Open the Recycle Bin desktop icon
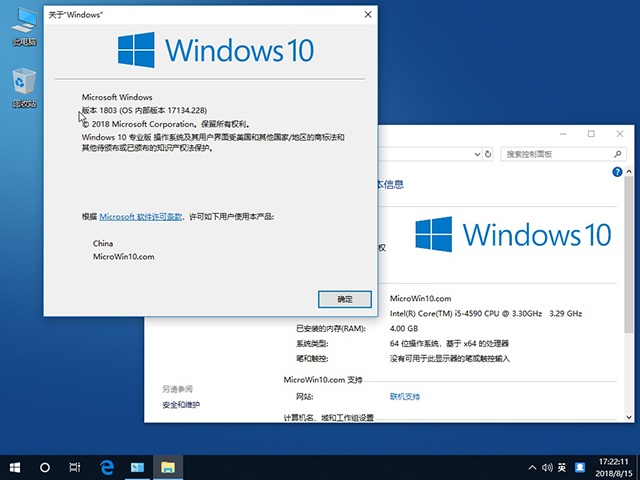Viewport: 640px width, 480px height. [x=24, y=87]
